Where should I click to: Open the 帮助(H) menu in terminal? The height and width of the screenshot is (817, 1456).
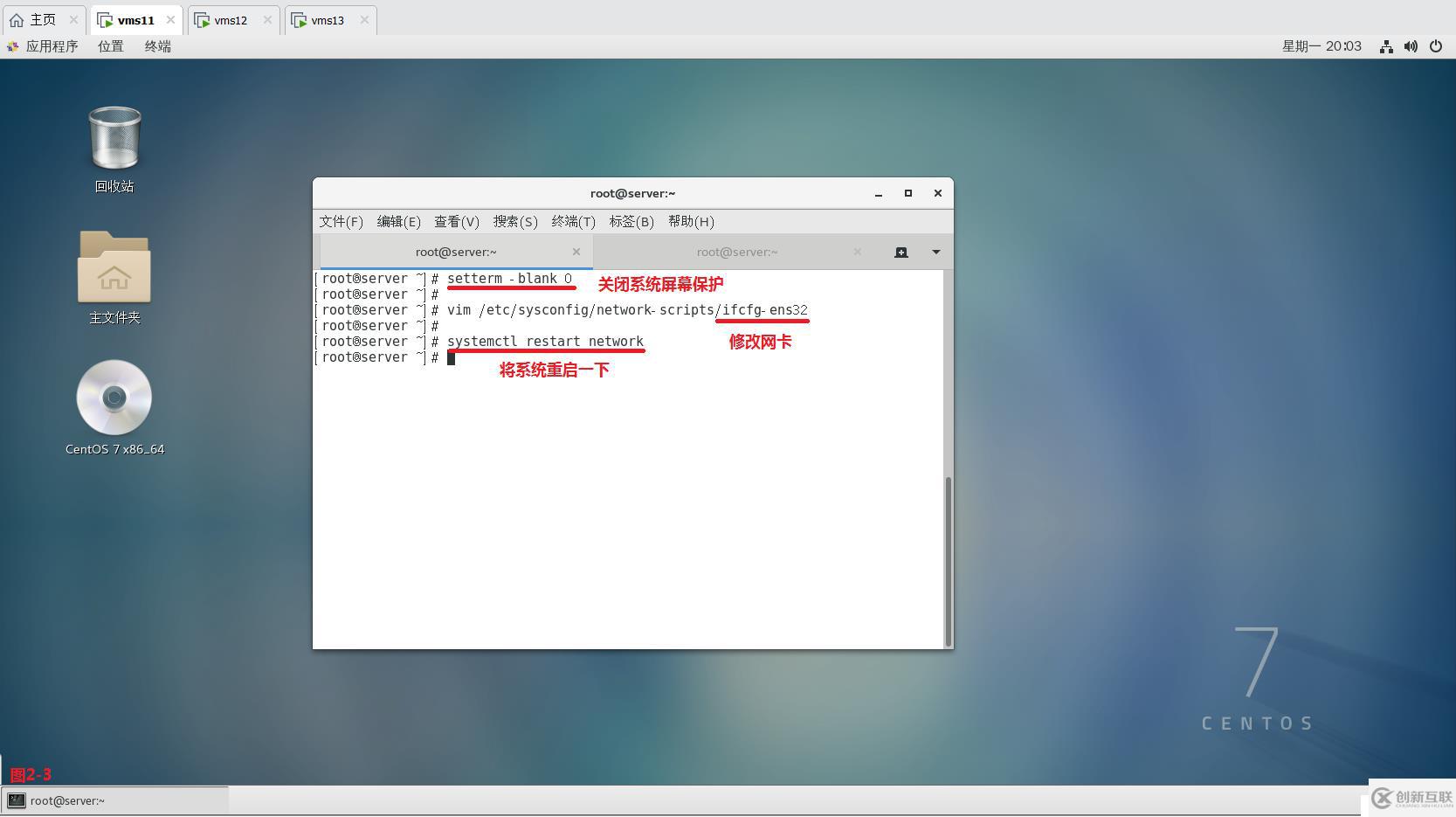pyautogui.click(x=691, y=222)
